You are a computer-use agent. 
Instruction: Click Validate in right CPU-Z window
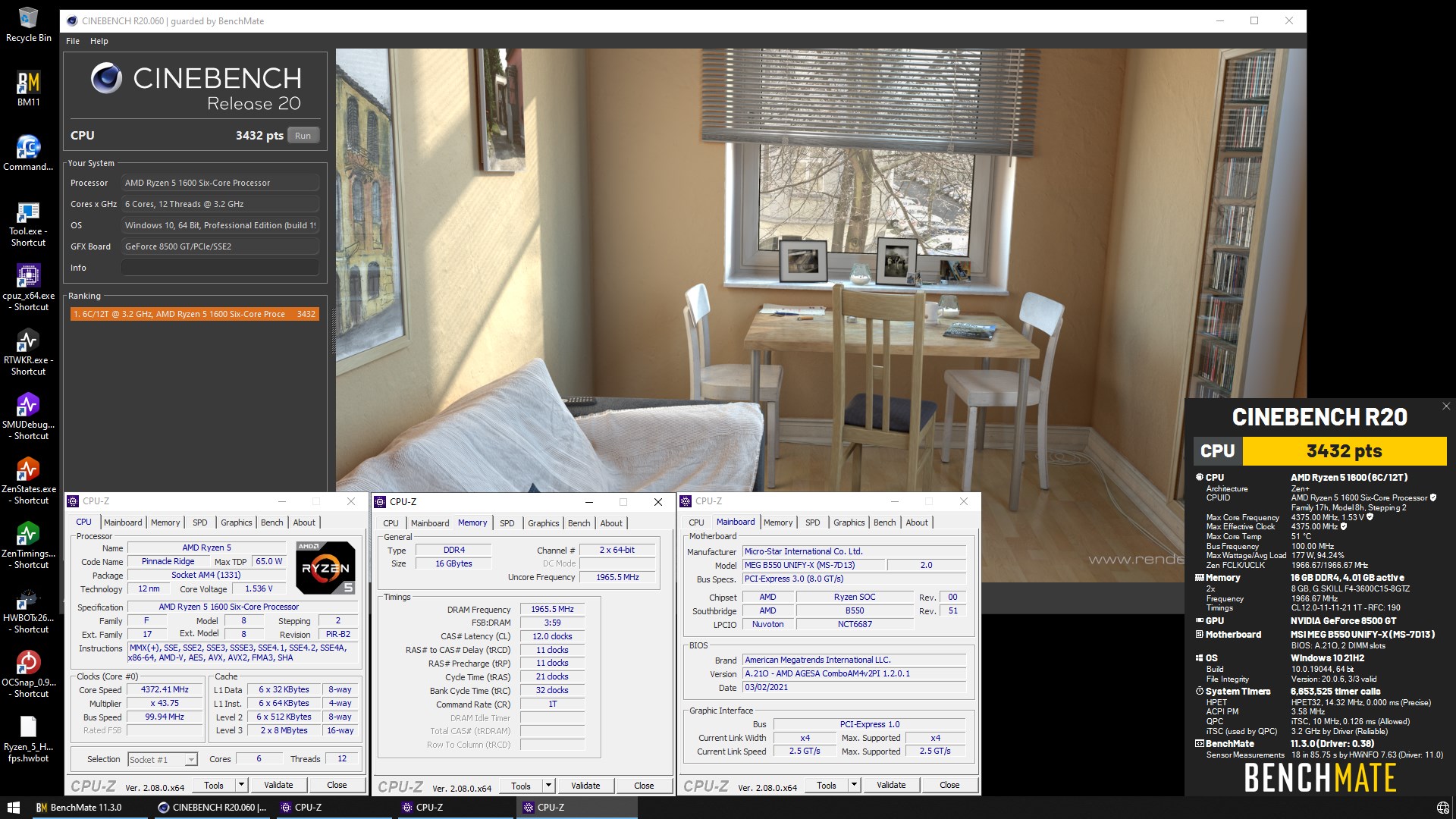891,786
